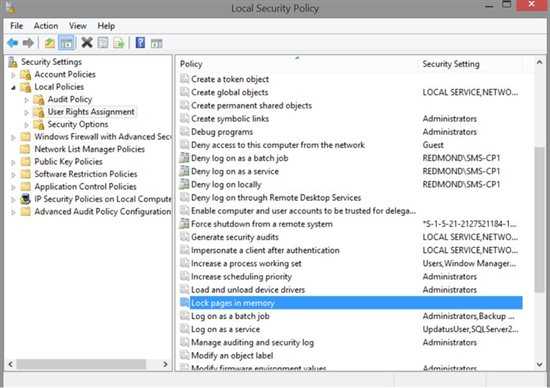The image size is (550, 388).
Task: Click the Account Policies folder icon
Action: click(26, 75)
